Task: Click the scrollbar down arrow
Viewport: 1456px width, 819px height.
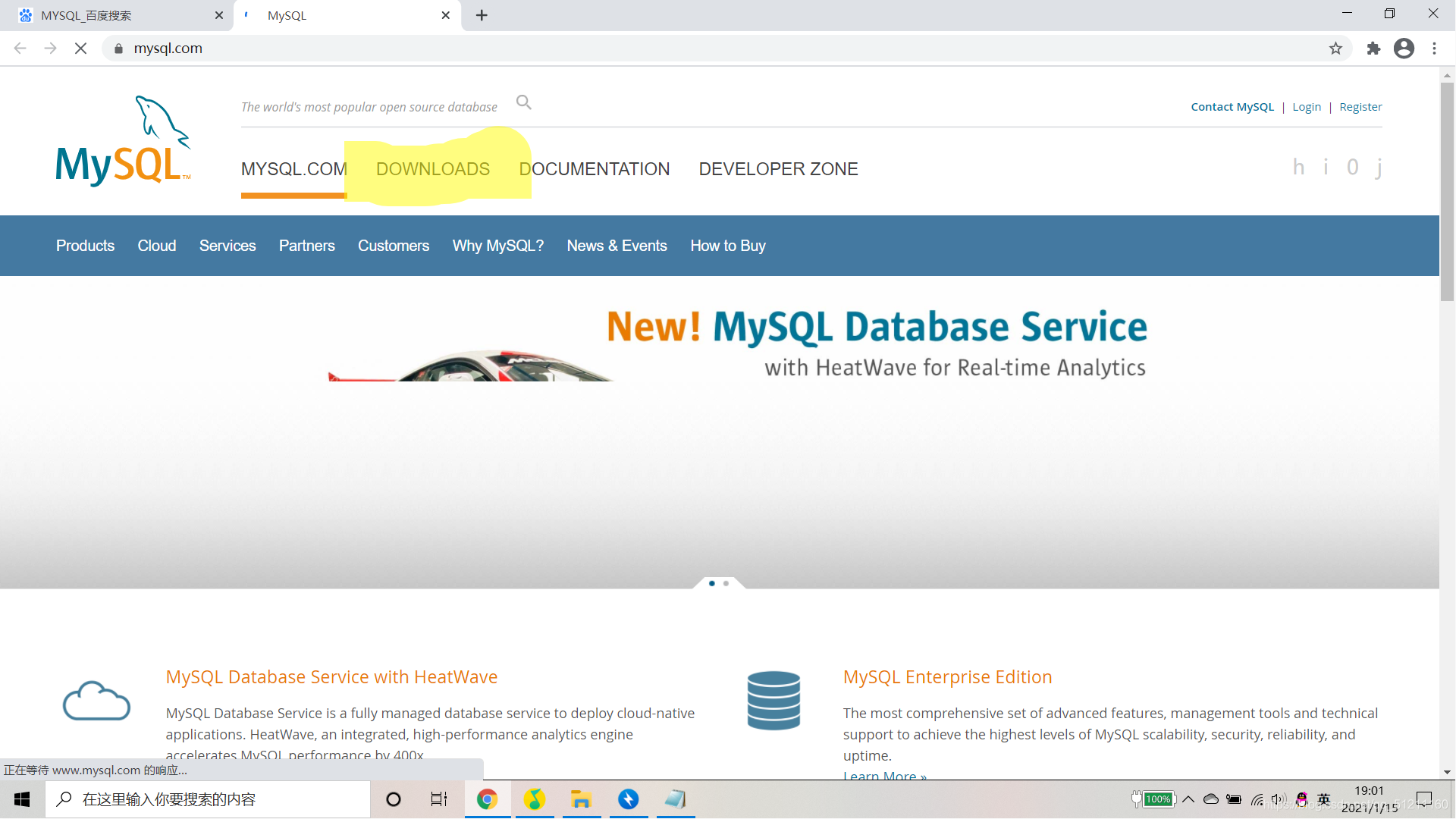Action: pos(1447,772)
